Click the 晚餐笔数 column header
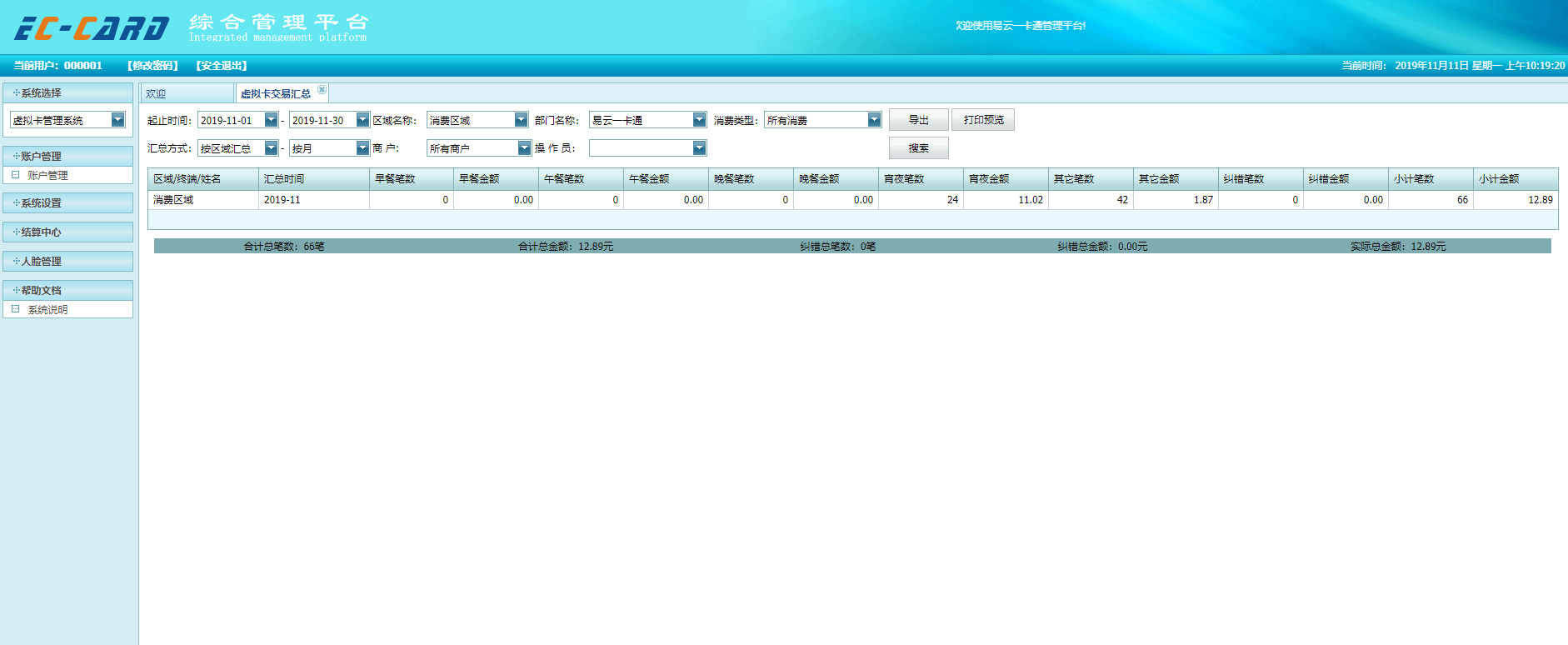1568x645 pixels. [x=752, y=179]
